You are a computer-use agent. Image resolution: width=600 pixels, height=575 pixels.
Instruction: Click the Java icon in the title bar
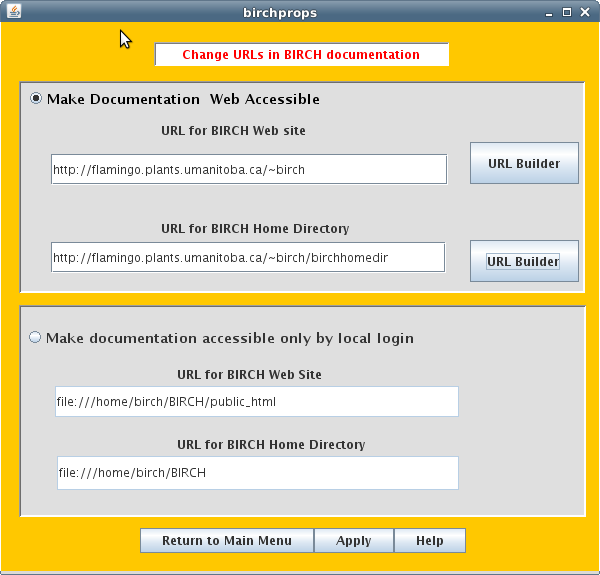pos(11,12)
